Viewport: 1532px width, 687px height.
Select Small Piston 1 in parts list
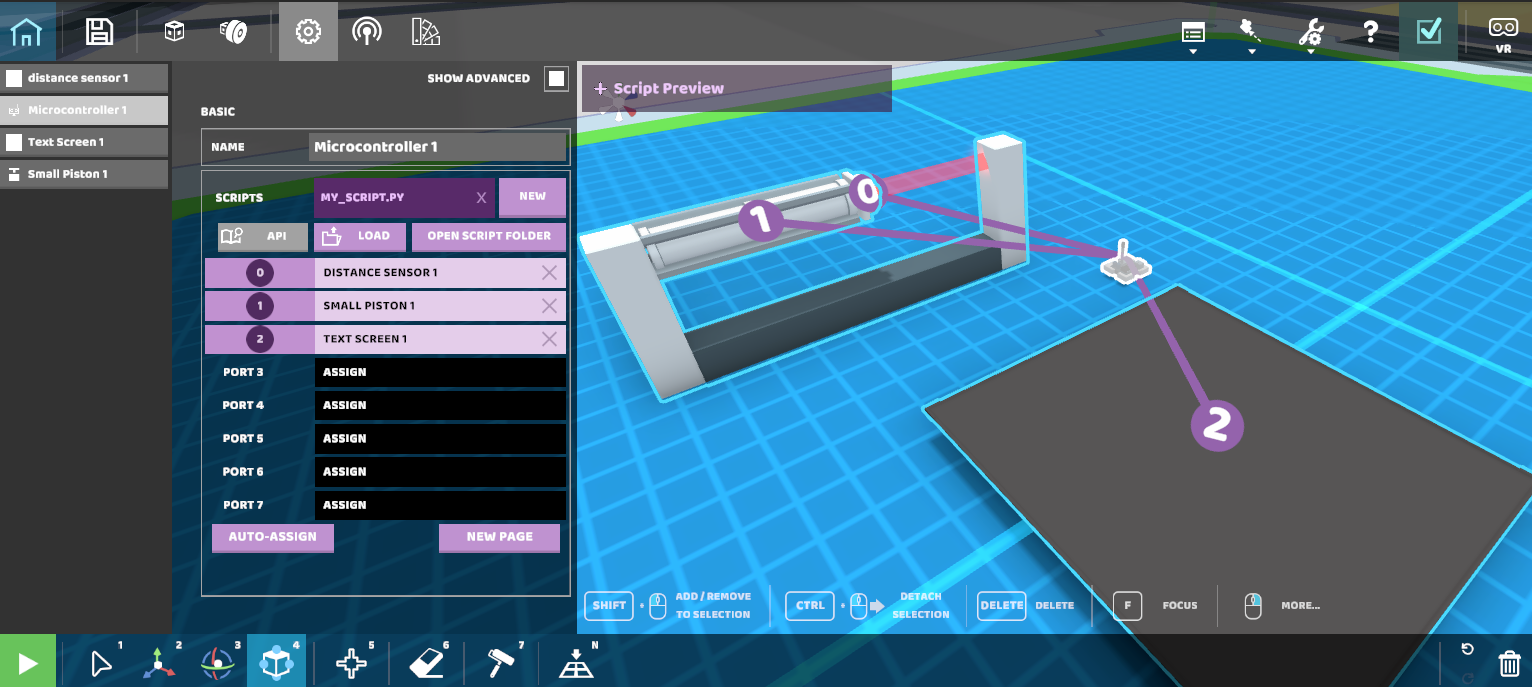click(84, 174)
